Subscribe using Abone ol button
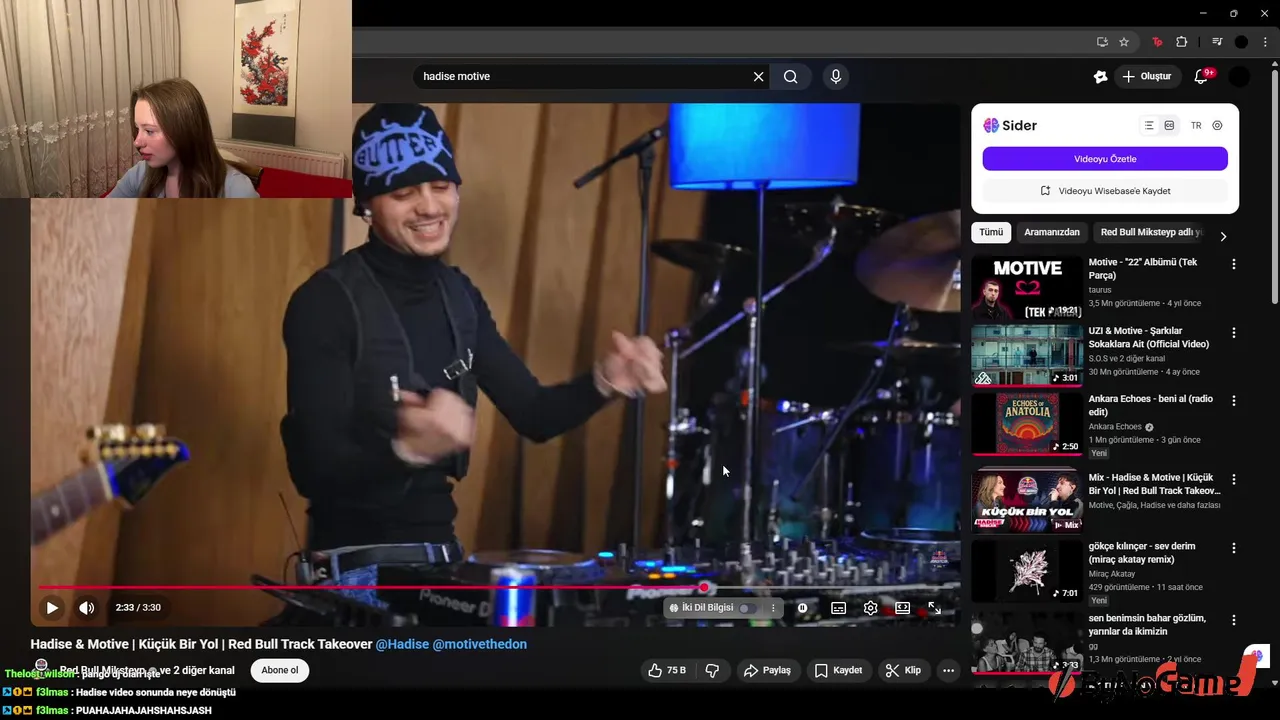 280,670
